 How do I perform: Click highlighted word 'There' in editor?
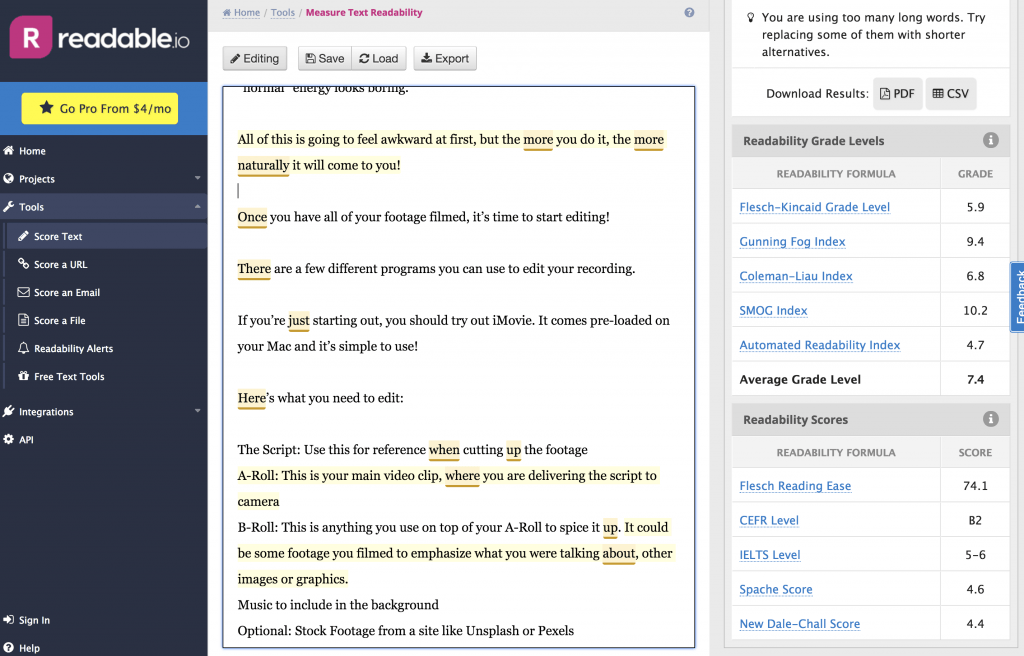tap(254, 269)
